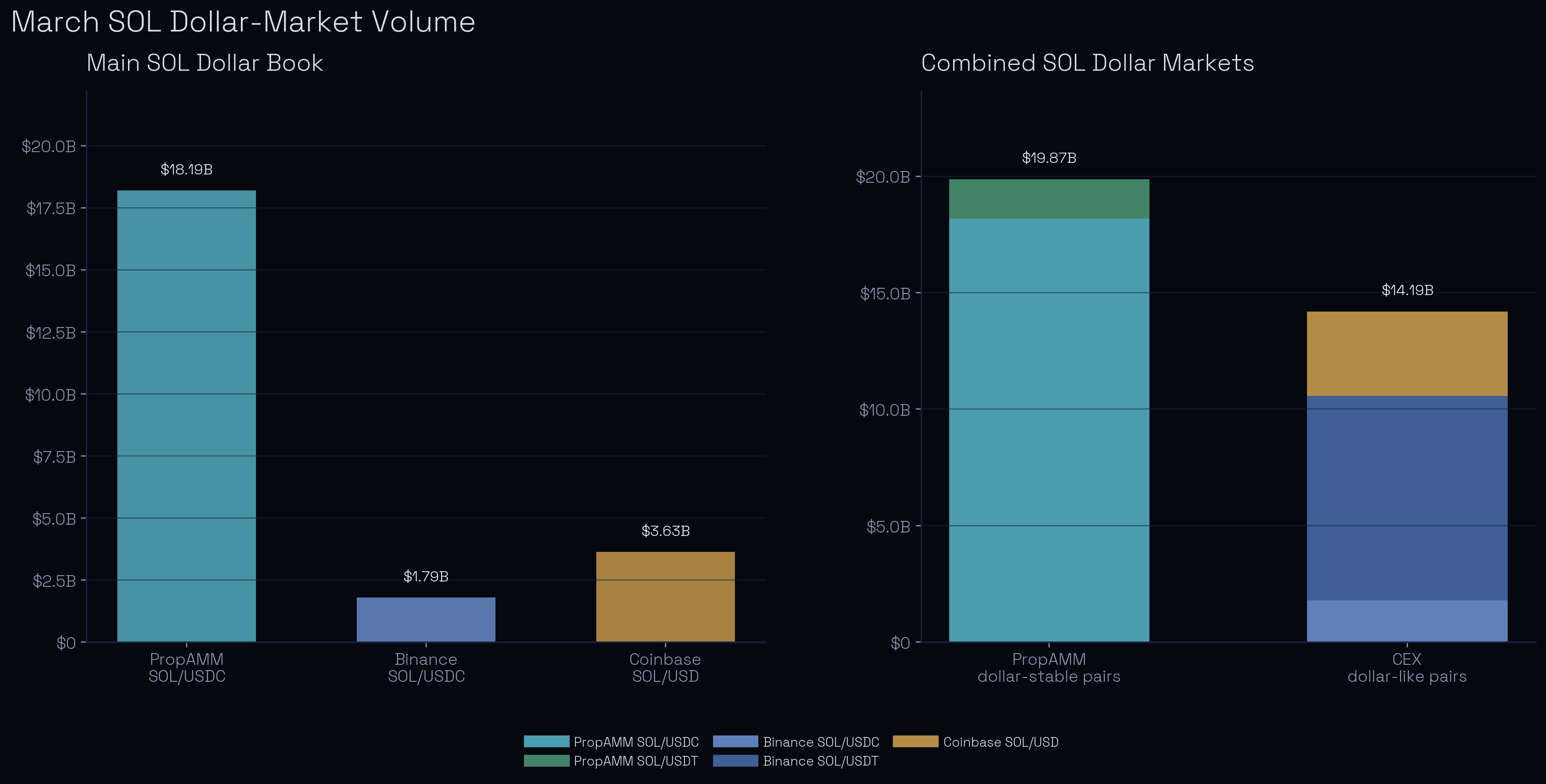Click the Binance SOL/USDC bar in main book chart
This screenshot has width=1546, height=784.
[x=426, y=619]
